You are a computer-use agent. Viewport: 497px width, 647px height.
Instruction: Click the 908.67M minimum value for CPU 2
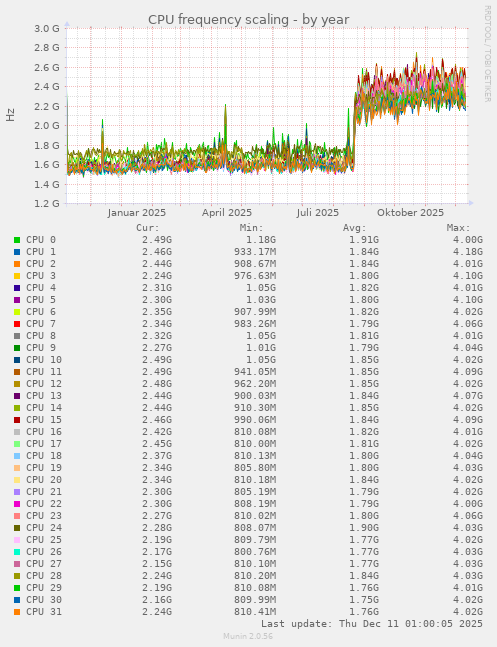pos(255,264)
